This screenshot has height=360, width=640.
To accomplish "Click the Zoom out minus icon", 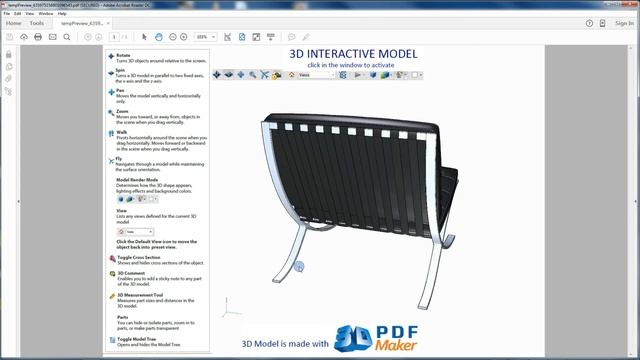I will pos(173,37).
